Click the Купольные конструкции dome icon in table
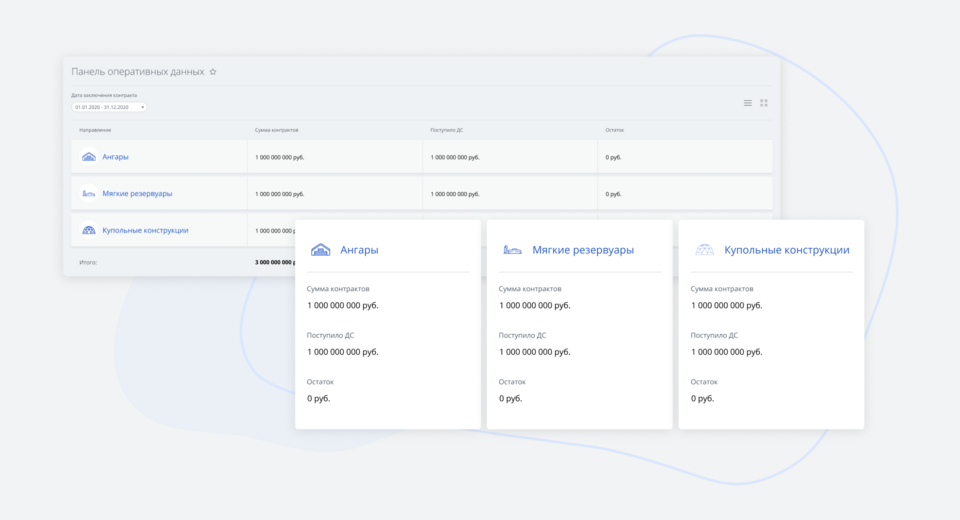960x520 pixels. click(x=89, y=230)
